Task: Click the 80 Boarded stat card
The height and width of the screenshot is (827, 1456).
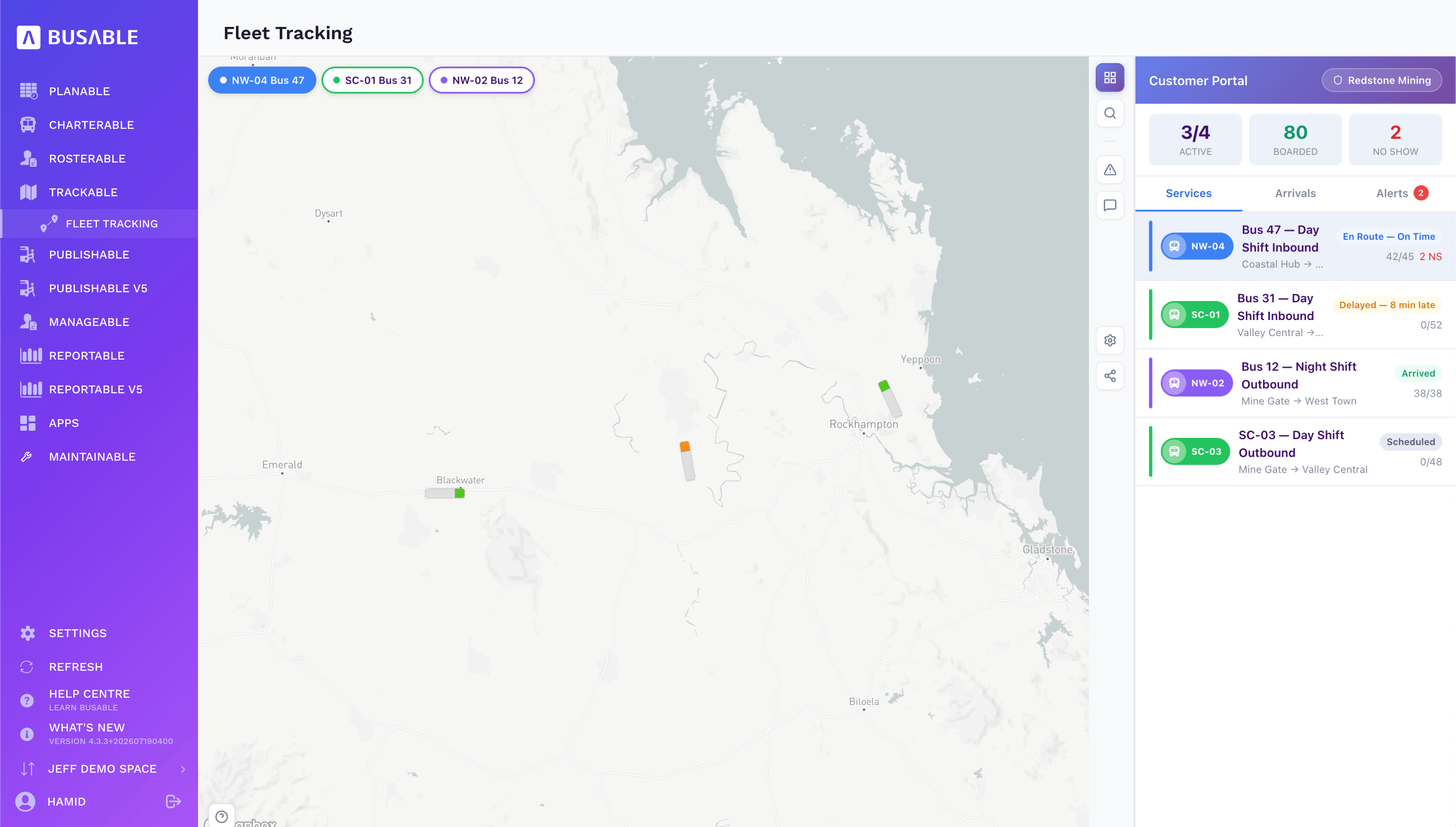Action: tap(1295, 140)
